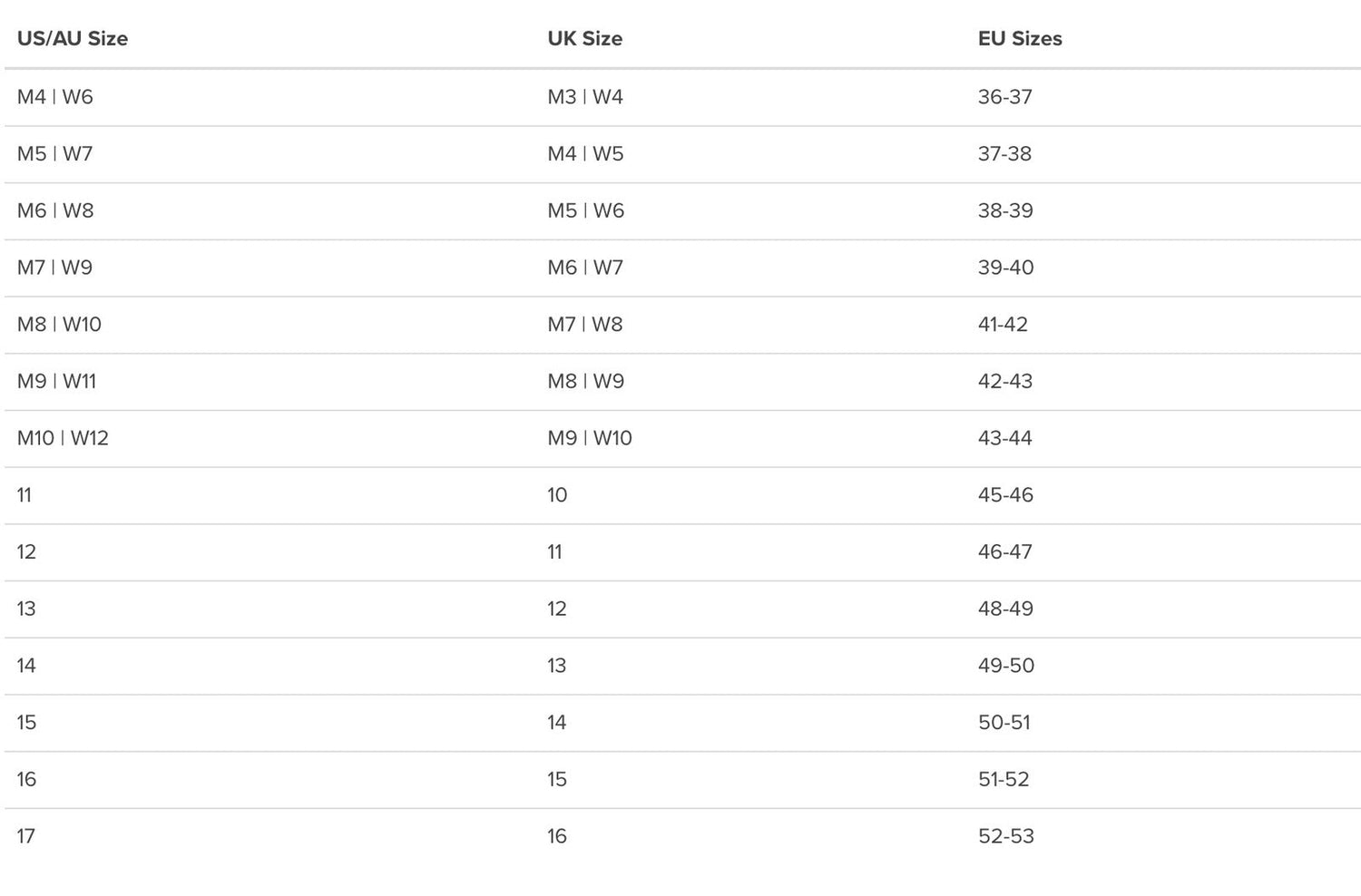Screen dimensions: 1361x896
Task: Click the EU Sizes column header
Action: pos(1020,39)
